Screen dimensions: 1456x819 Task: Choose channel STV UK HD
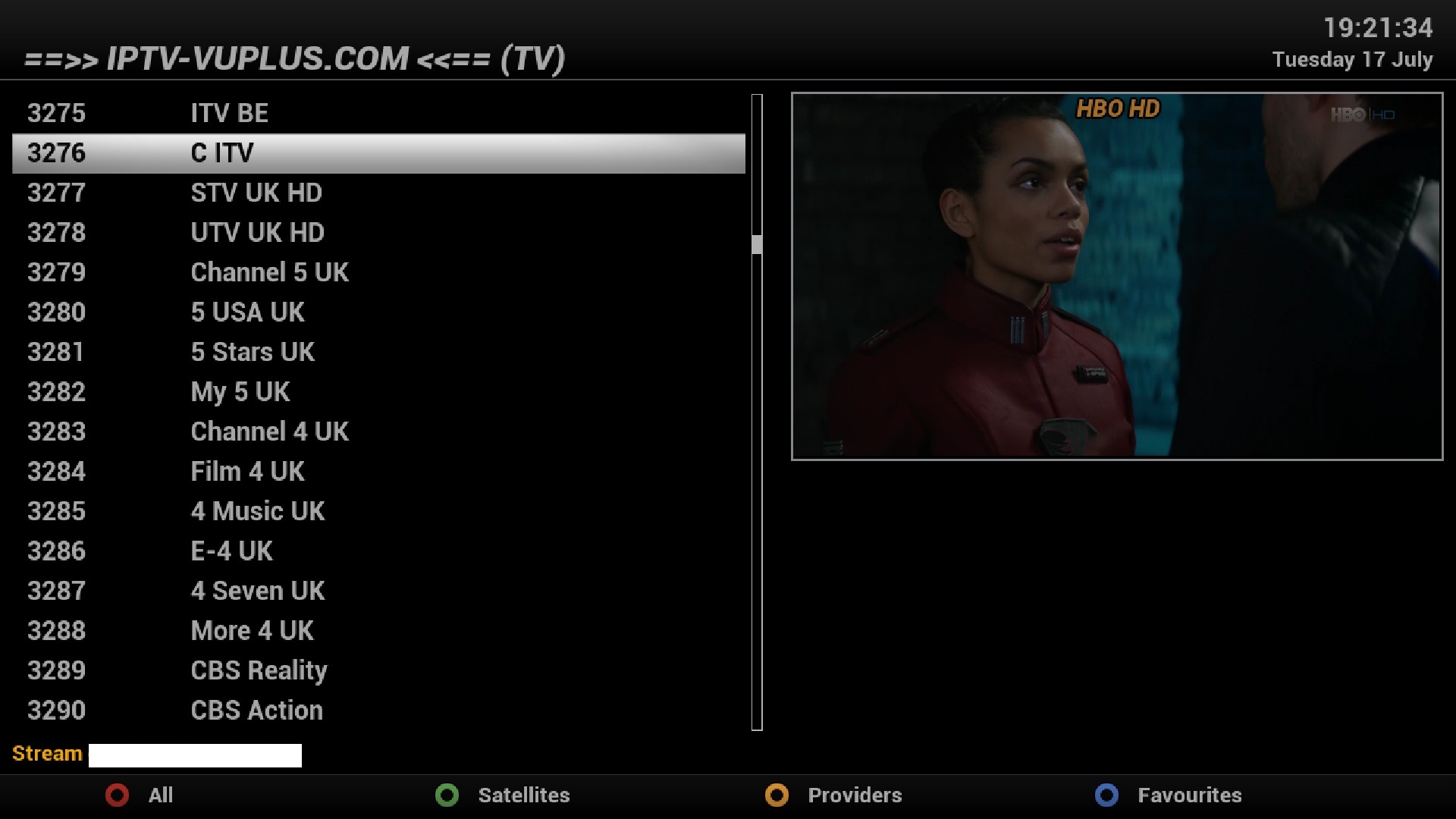point(378,193)
